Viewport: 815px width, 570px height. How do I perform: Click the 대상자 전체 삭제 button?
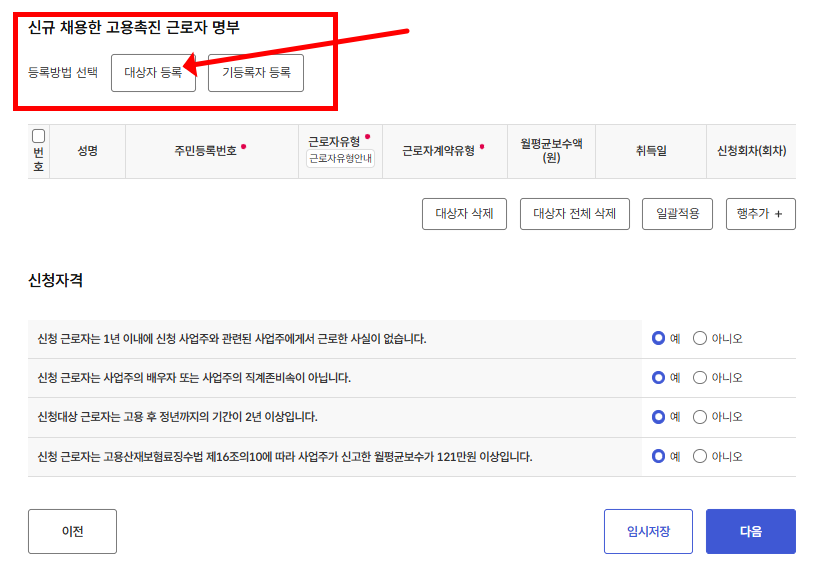click(574, 214)
